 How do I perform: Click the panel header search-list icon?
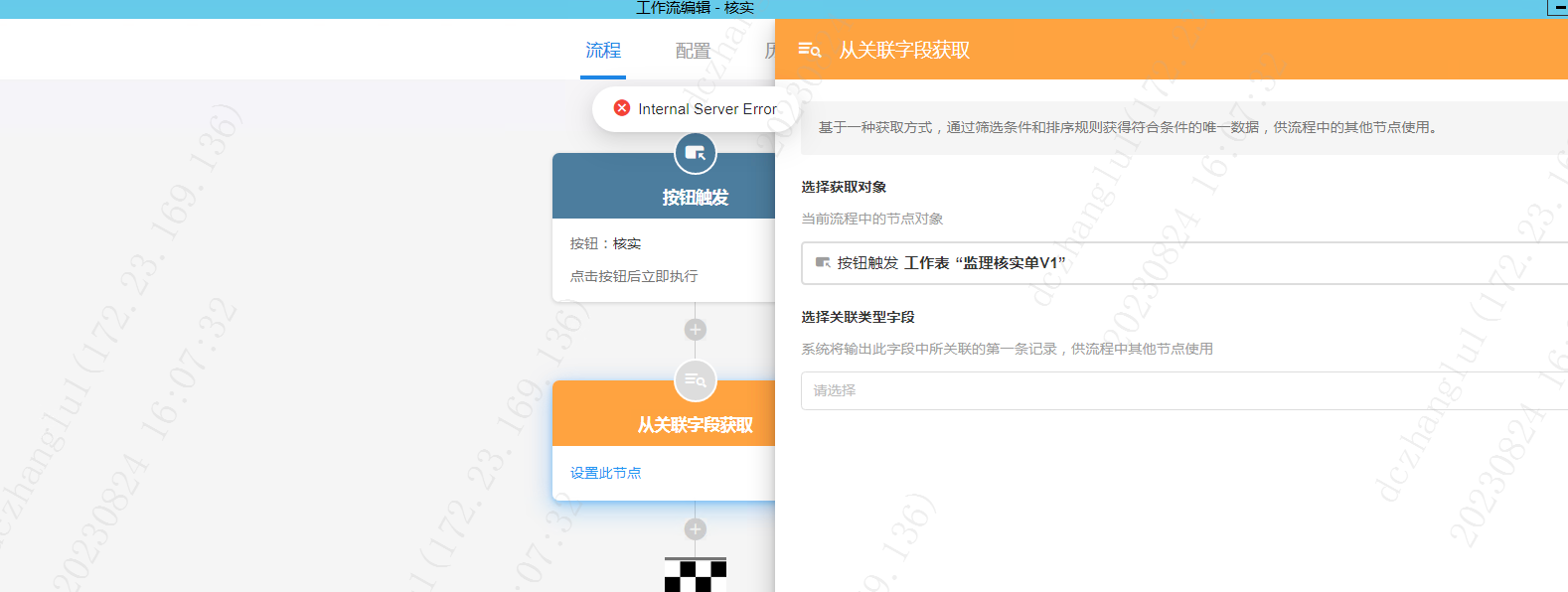tap(810, 50)
